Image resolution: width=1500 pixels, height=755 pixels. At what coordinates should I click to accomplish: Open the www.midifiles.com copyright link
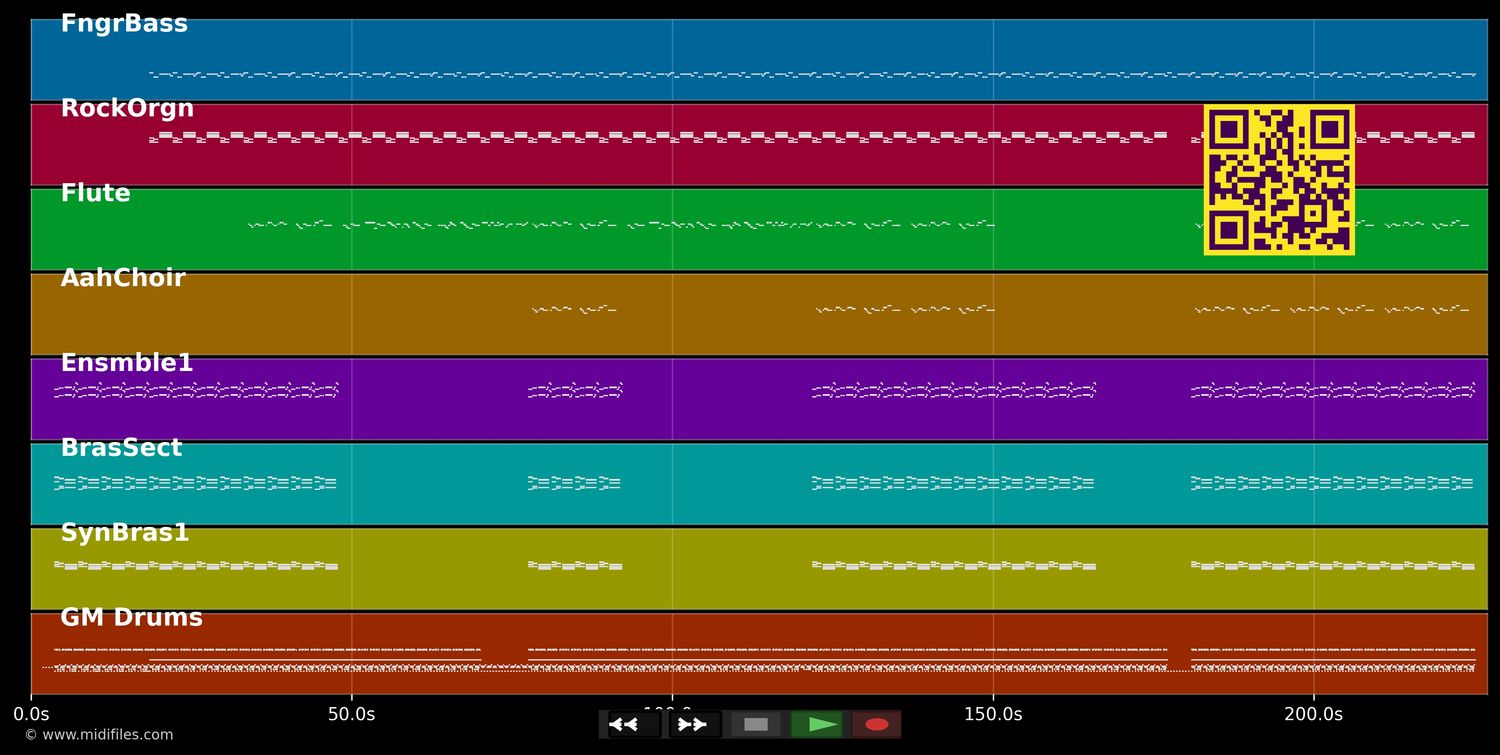98,735
